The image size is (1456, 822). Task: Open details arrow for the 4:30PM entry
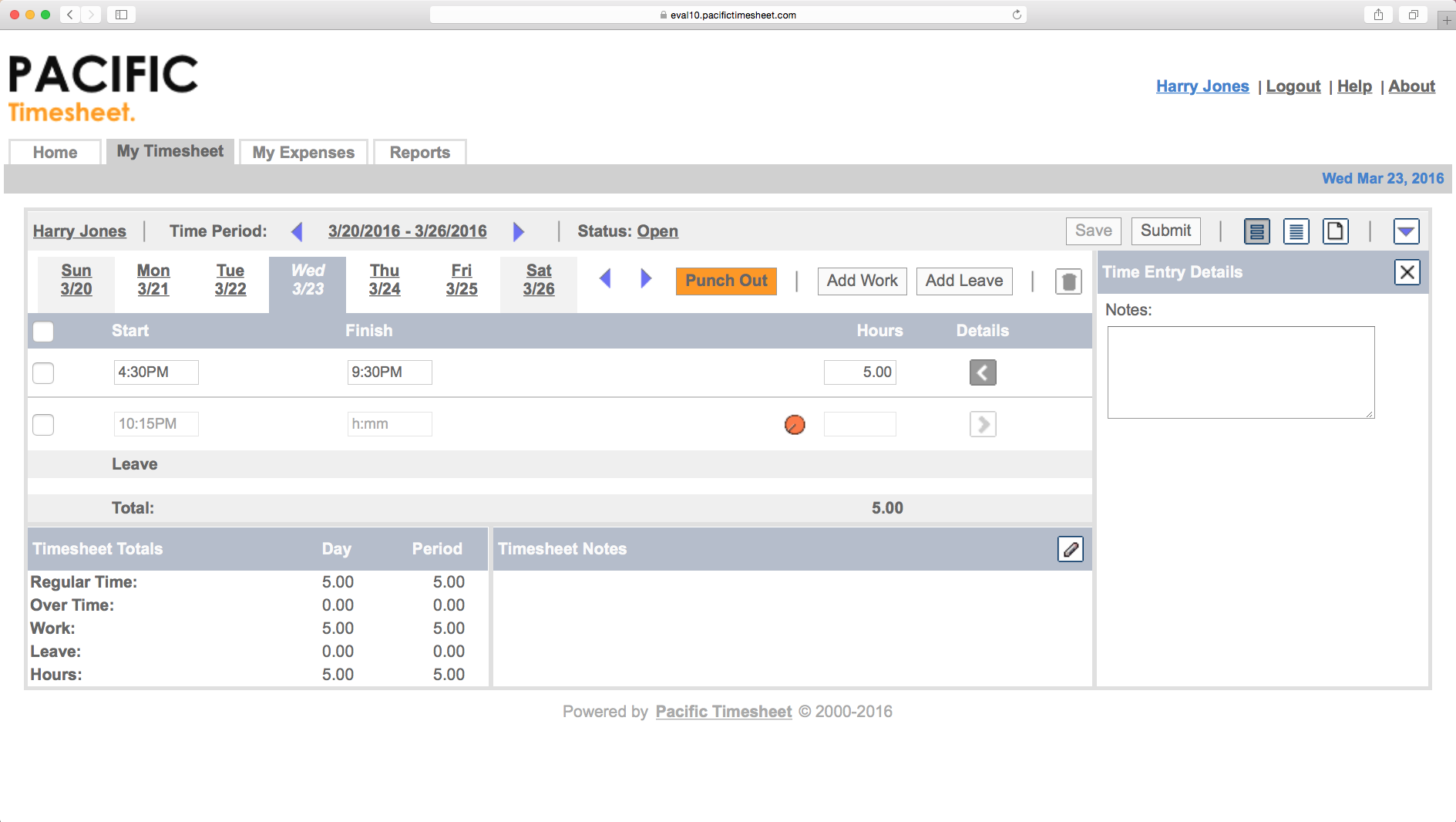tap(982, 372)
